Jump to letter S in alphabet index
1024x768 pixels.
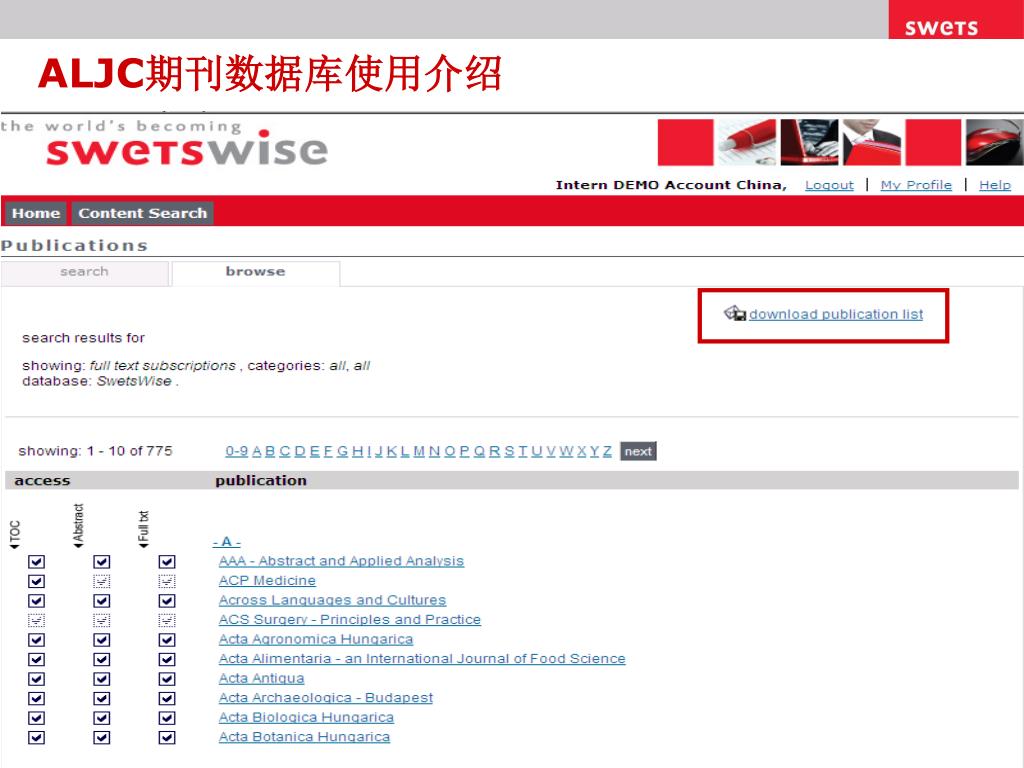click(509, 451)
